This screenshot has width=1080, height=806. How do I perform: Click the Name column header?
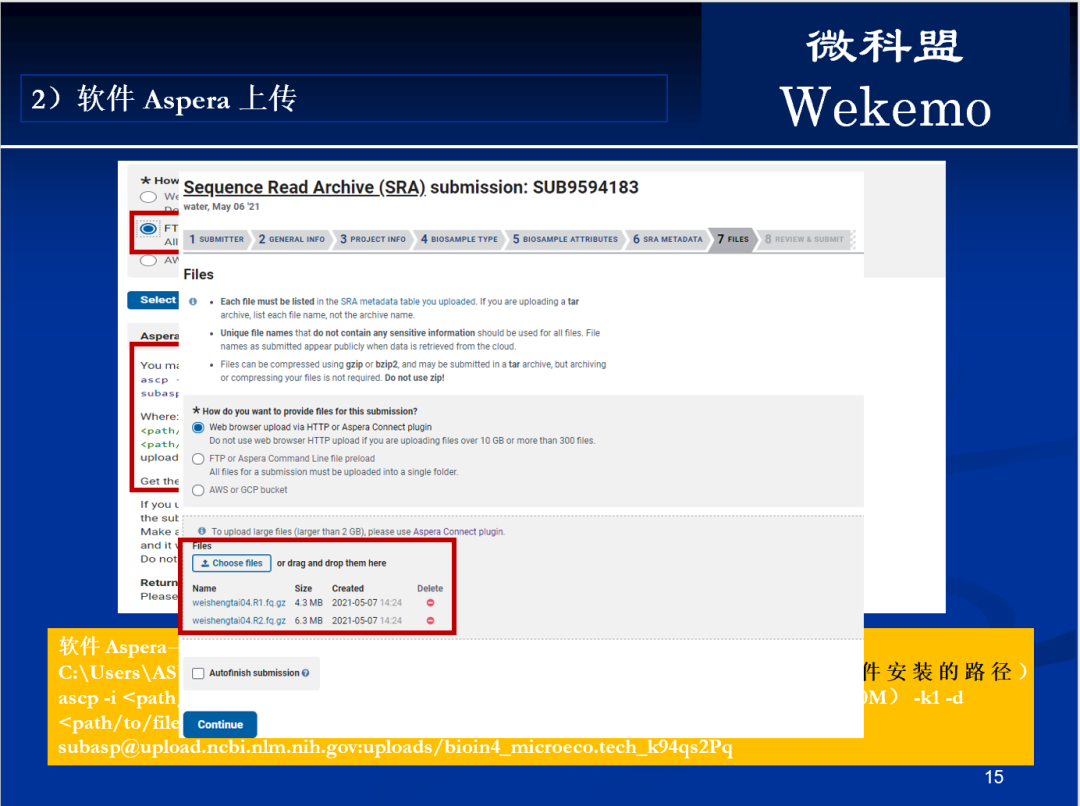click(204, 588)
